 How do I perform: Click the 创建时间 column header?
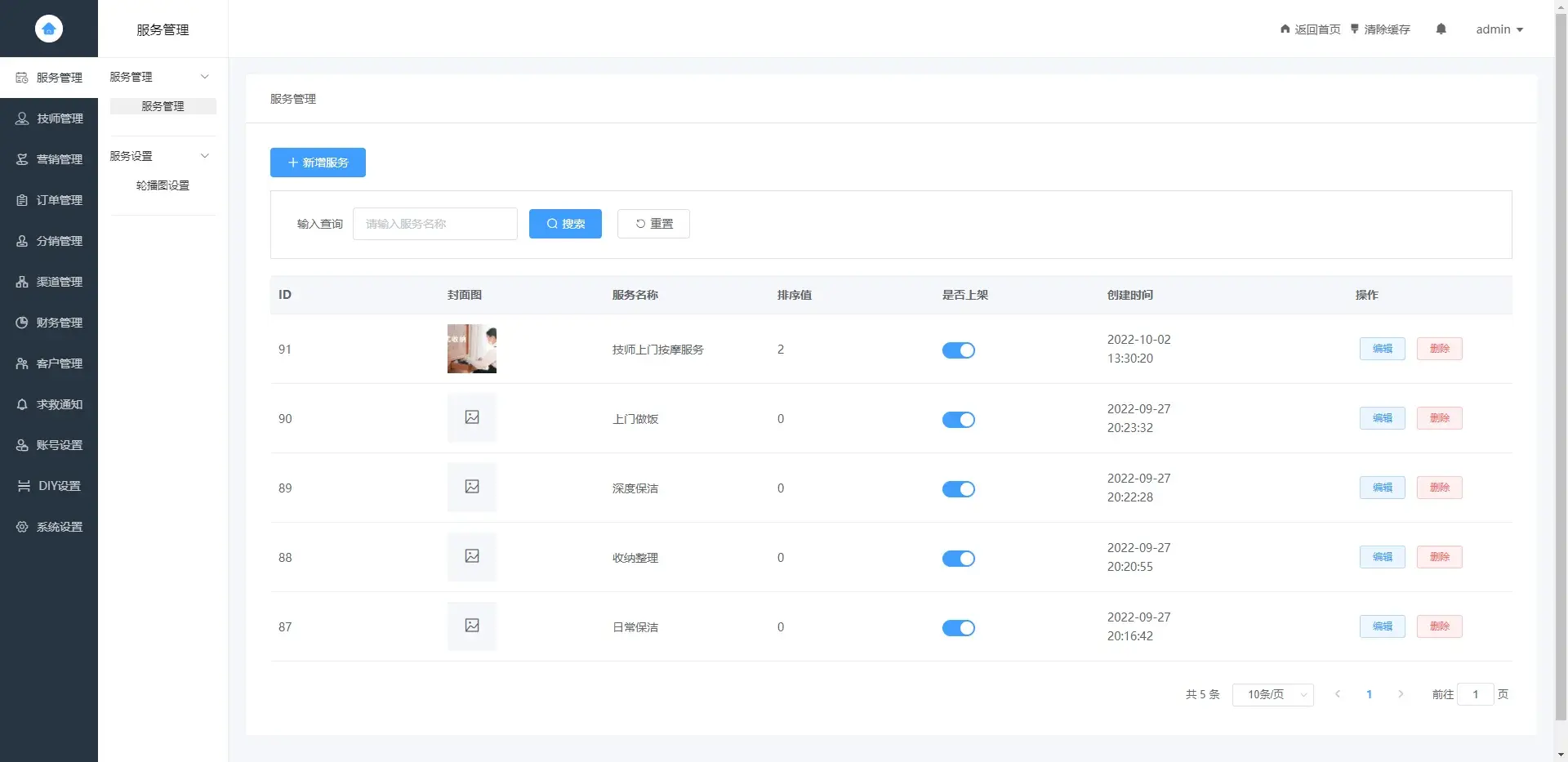(1130, 295)
